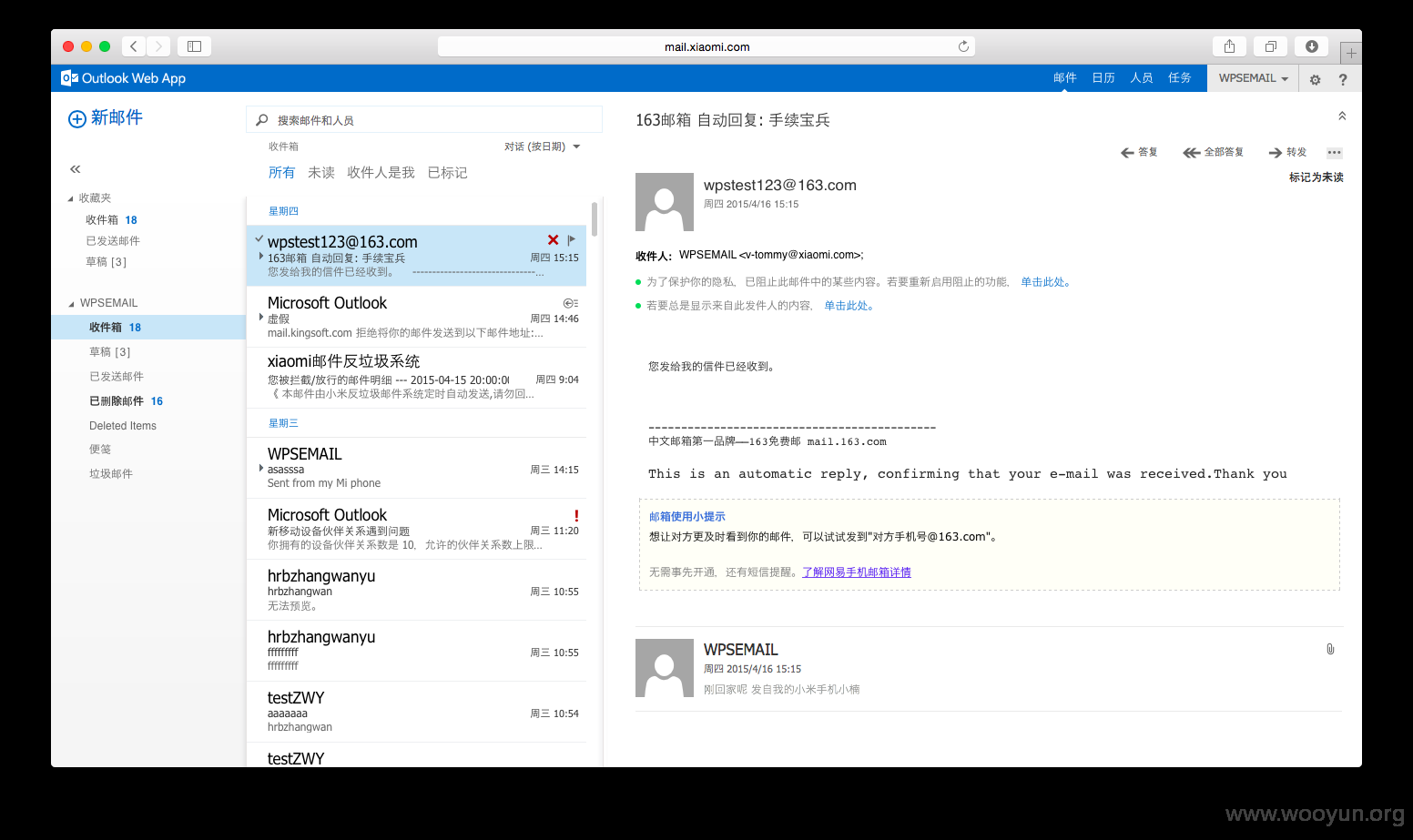
Task: Delete wpstest123@163.com message with red X
Action: click(x=553, y=240)
